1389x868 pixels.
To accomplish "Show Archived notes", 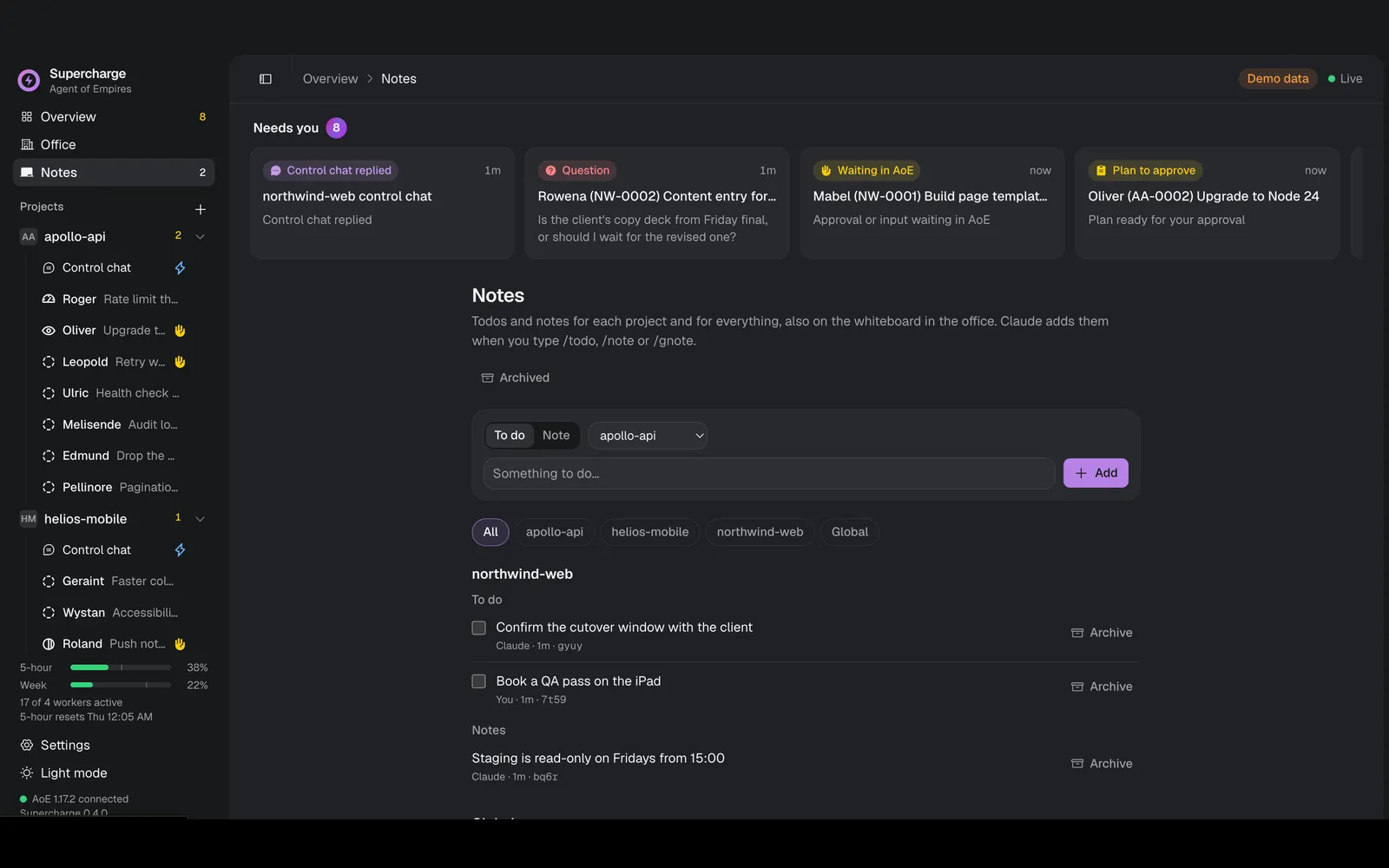I will (516, 378).
